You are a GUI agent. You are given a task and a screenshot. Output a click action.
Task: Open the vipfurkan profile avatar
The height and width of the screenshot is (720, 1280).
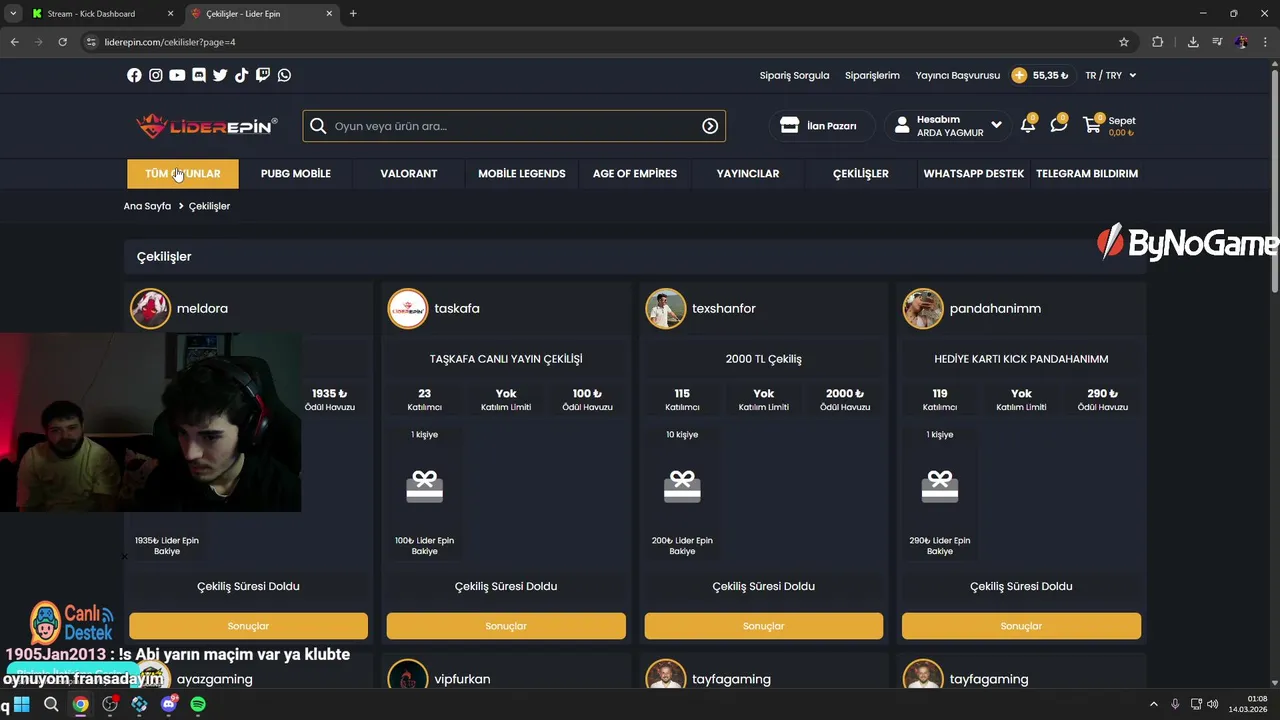point(408,676)
